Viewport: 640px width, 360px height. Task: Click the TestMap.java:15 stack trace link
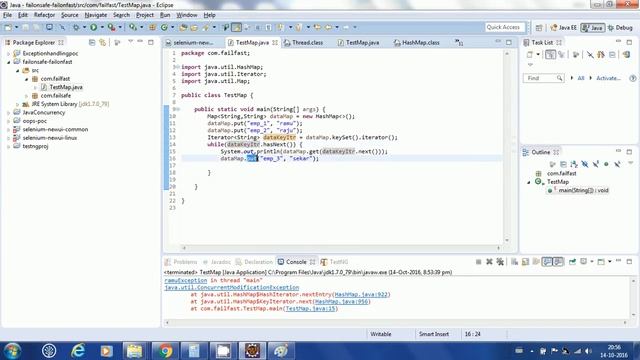click(x=310, y=309)
